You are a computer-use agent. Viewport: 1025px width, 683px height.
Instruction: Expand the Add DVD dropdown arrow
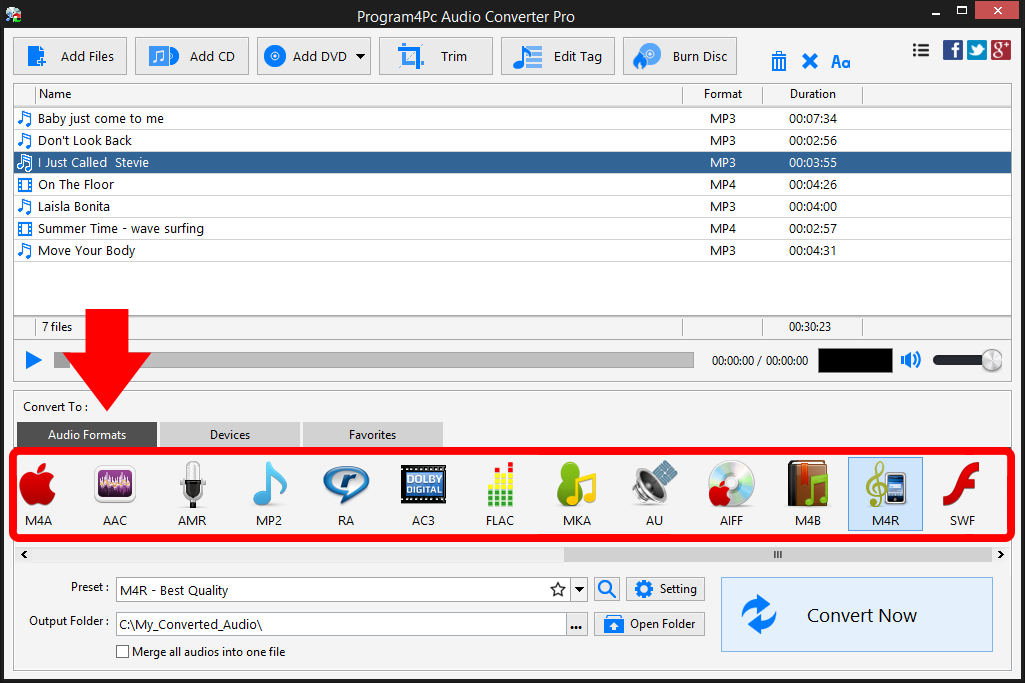click(x=360, y=57)
